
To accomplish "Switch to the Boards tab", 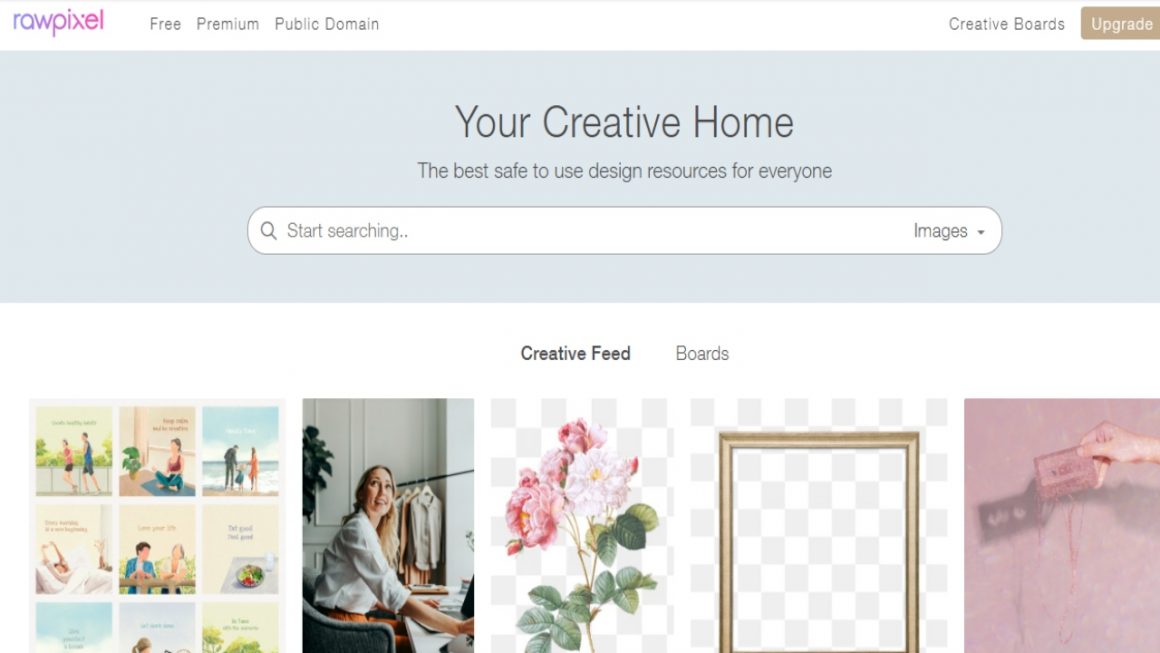I will coord(702,353).
